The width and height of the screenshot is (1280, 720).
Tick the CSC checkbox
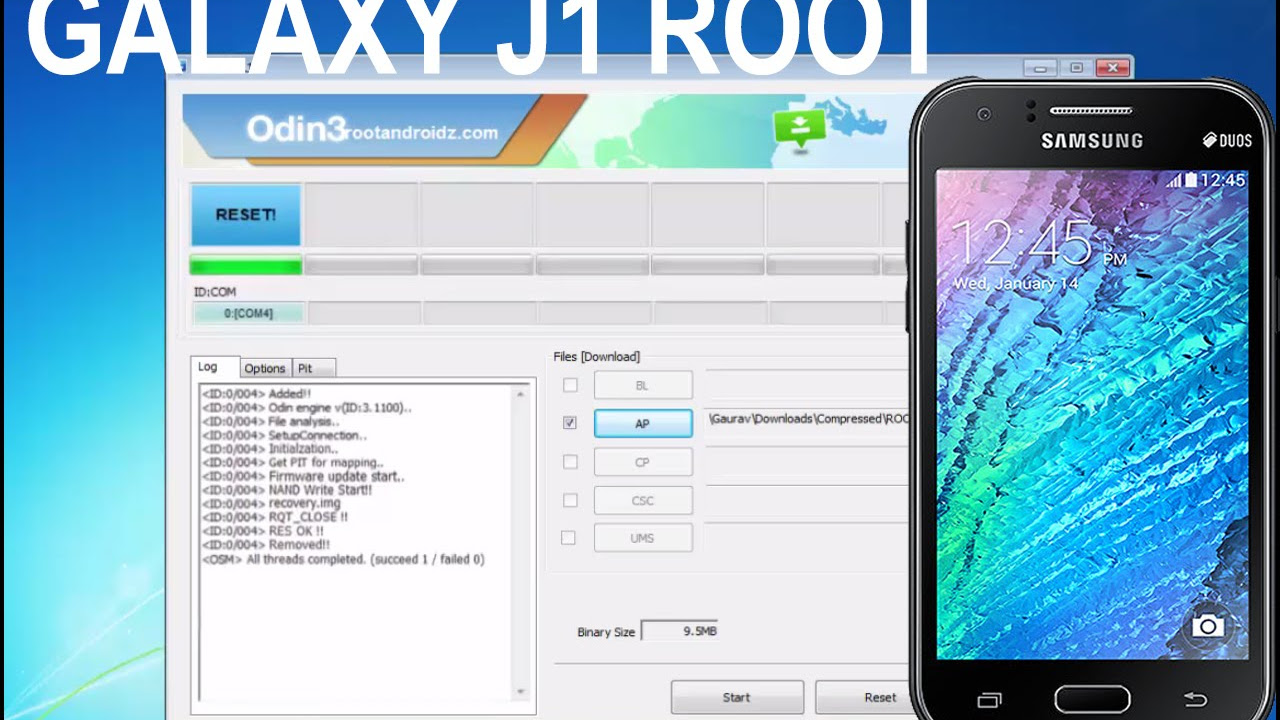click(x=569, y=500)
